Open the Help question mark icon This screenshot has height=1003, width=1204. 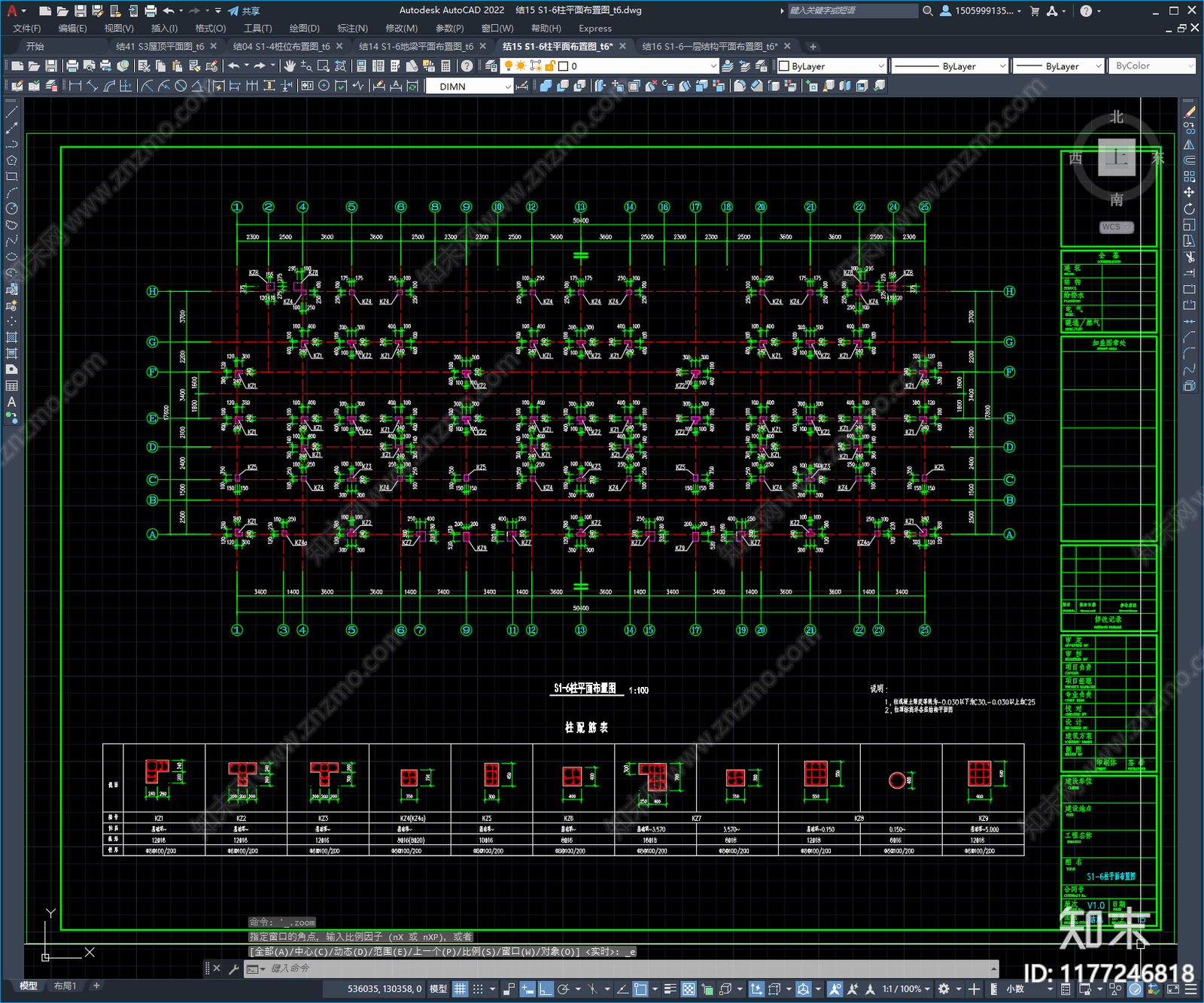tap(467, 66)
